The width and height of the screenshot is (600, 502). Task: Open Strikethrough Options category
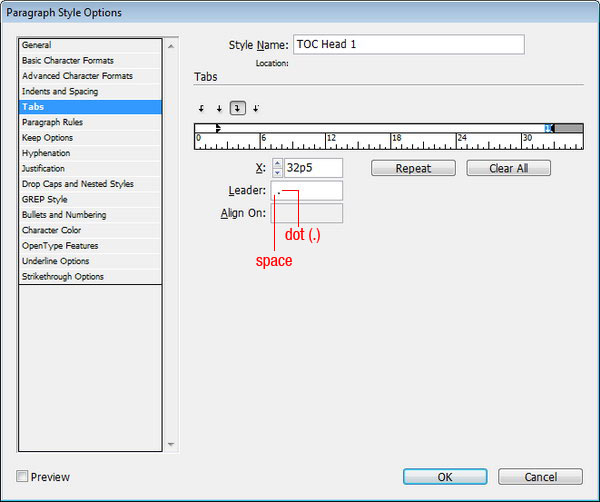coord(90,277)
